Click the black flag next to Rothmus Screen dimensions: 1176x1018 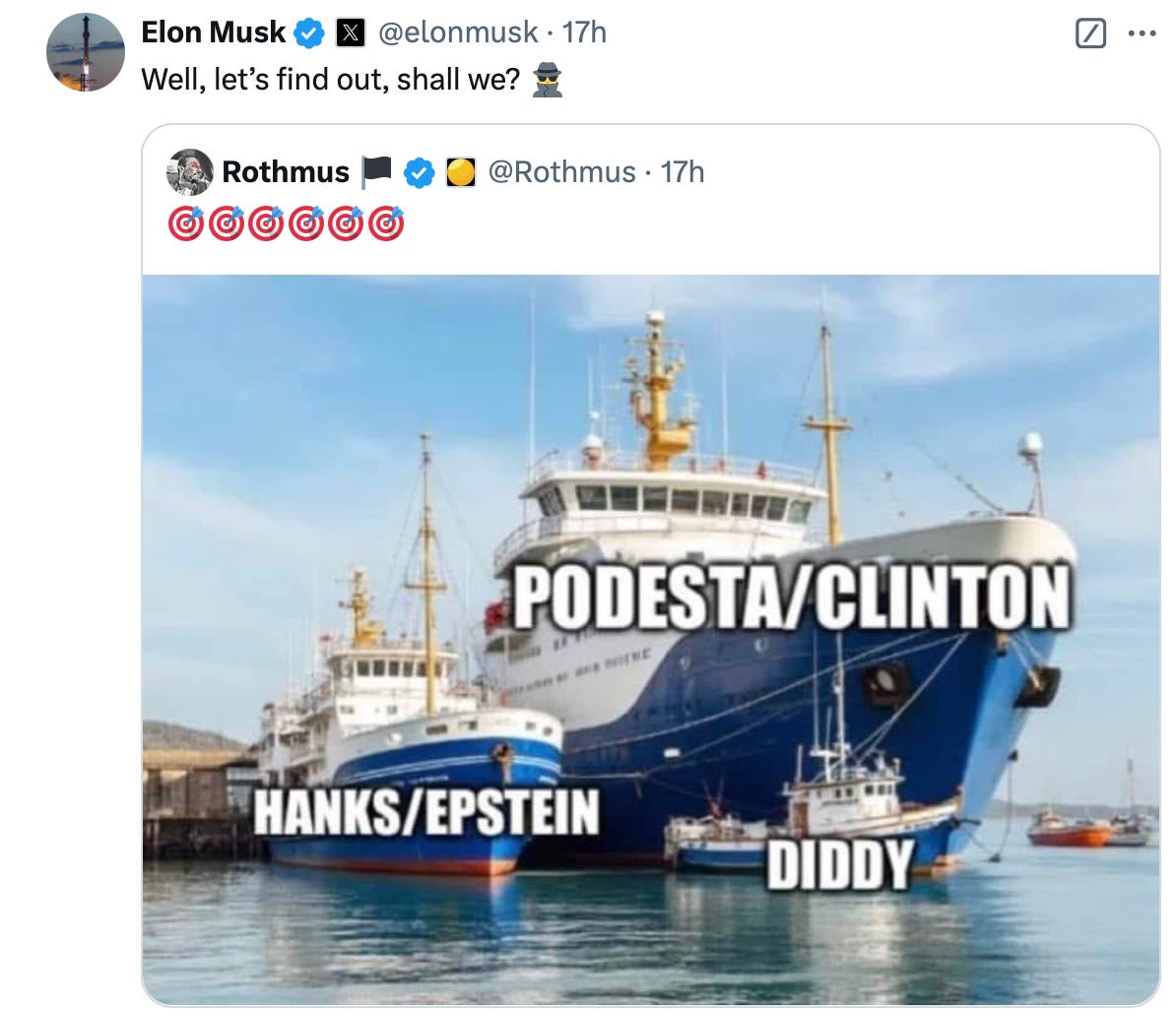[x=376, y=172]
